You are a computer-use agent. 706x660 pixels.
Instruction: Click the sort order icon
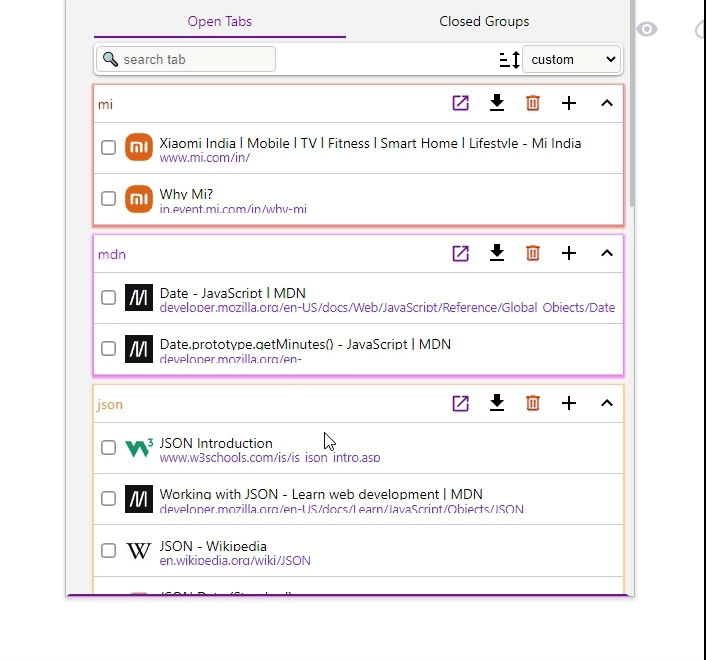[510, 59]
